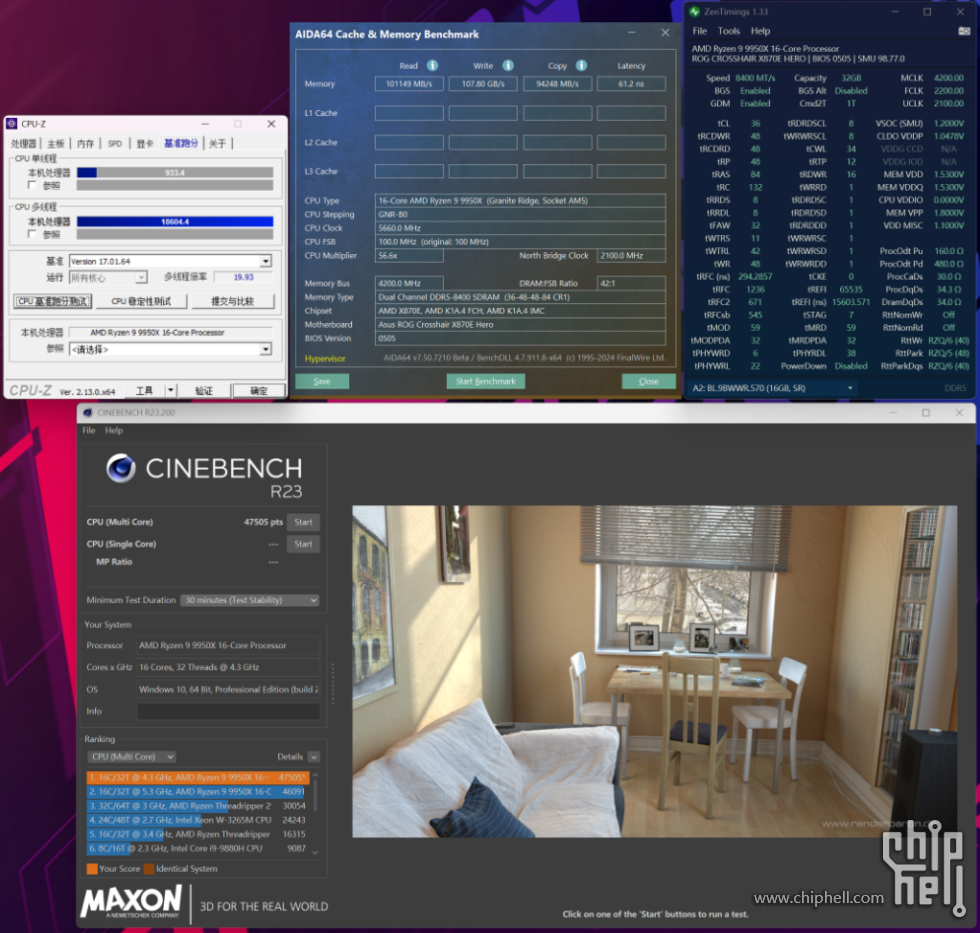Switch to the 关于 tab in CPU-Z
Image resolution: width=980 pixels, height=933 pixels.
[x=218, y=144]
